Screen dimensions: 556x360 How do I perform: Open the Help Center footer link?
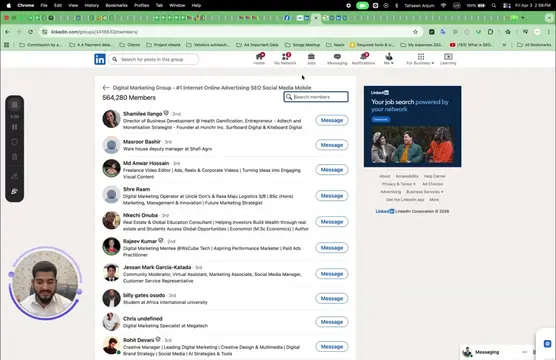[x=435, y=176]
